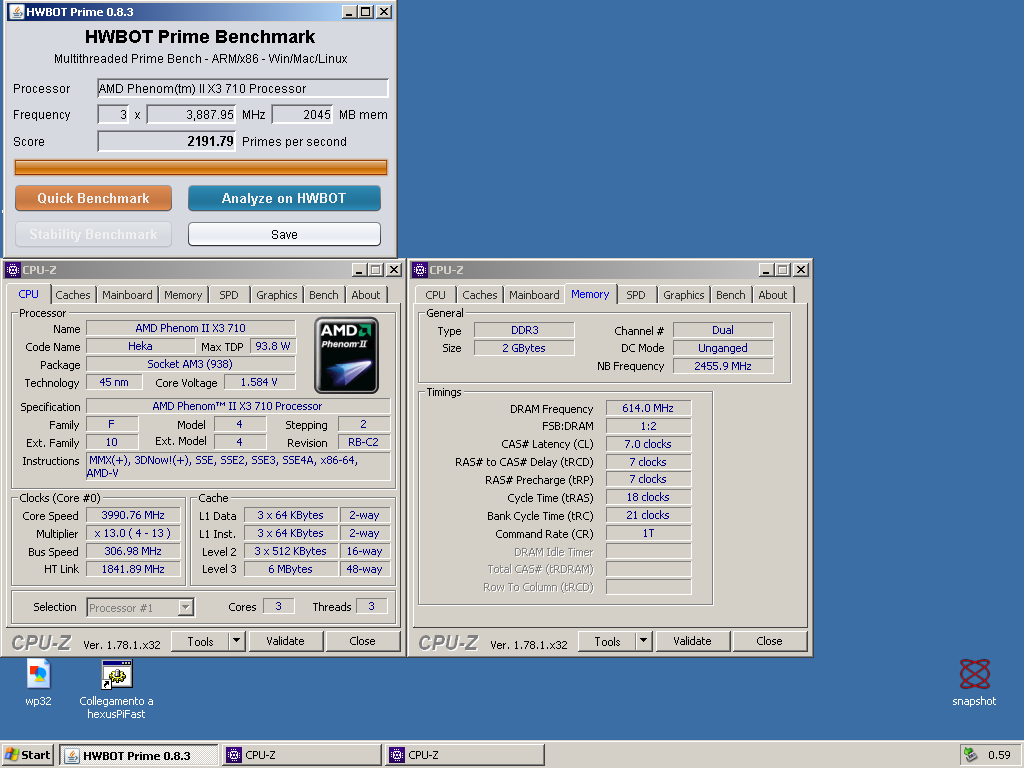Image resolution: width=1024 pixels, height=768 pixels.
Task: Open the SPD tab in left CPU-Z
Action: [x=229, y=295]
